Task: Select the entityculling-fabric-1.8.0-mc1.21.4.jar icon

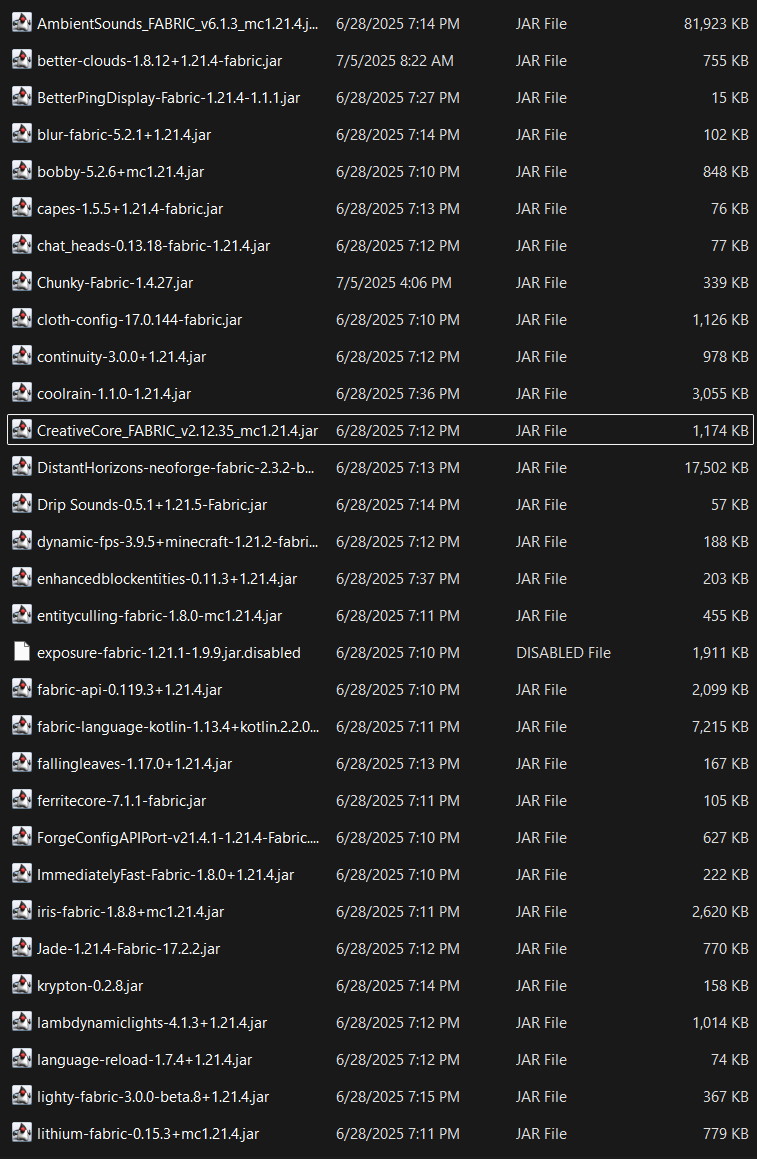Action: point(22,614)
